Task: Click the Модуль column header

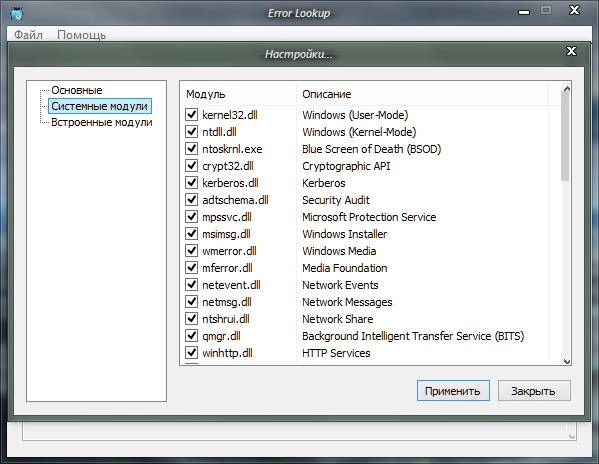Action: [x=238, y=94]
